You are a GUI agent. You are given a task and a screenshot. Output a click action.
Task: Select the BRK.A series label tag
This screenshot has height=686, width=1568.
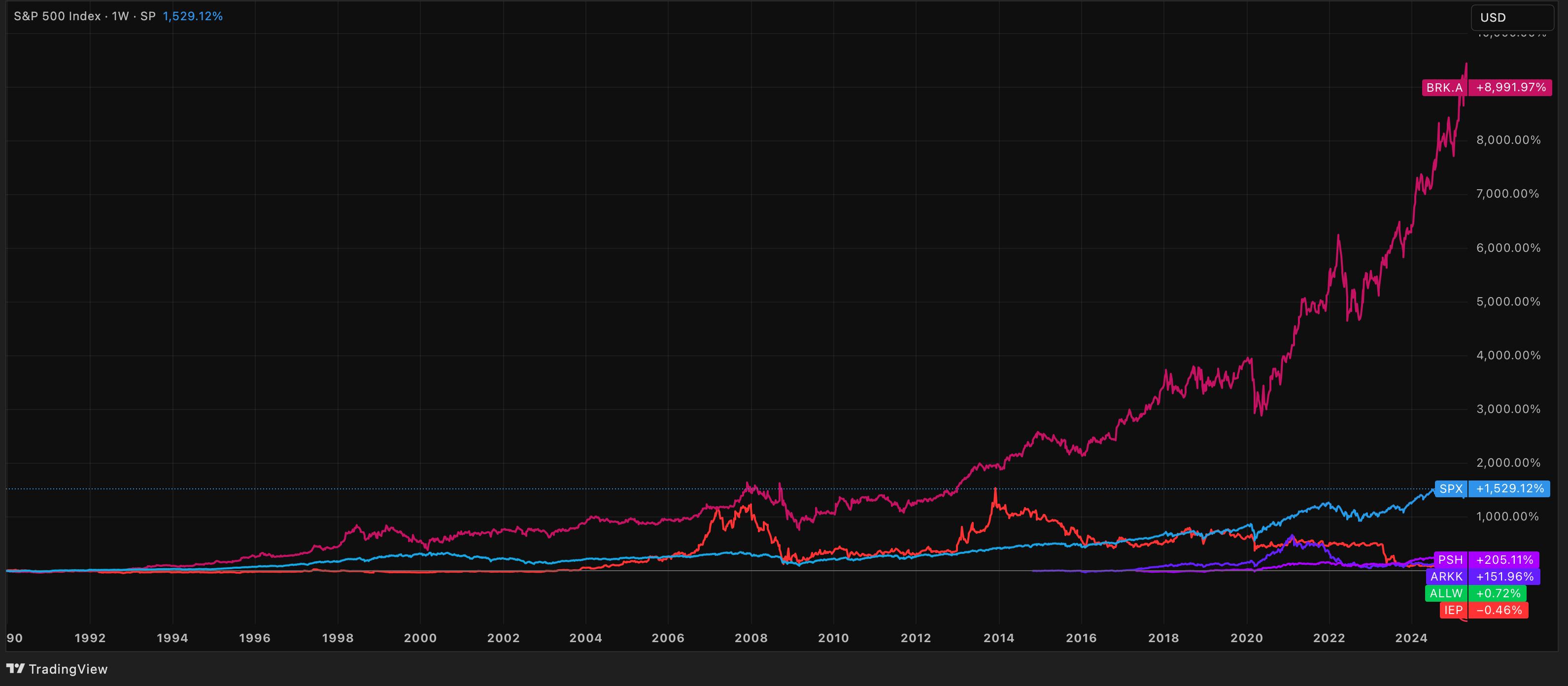point(1444,88)
